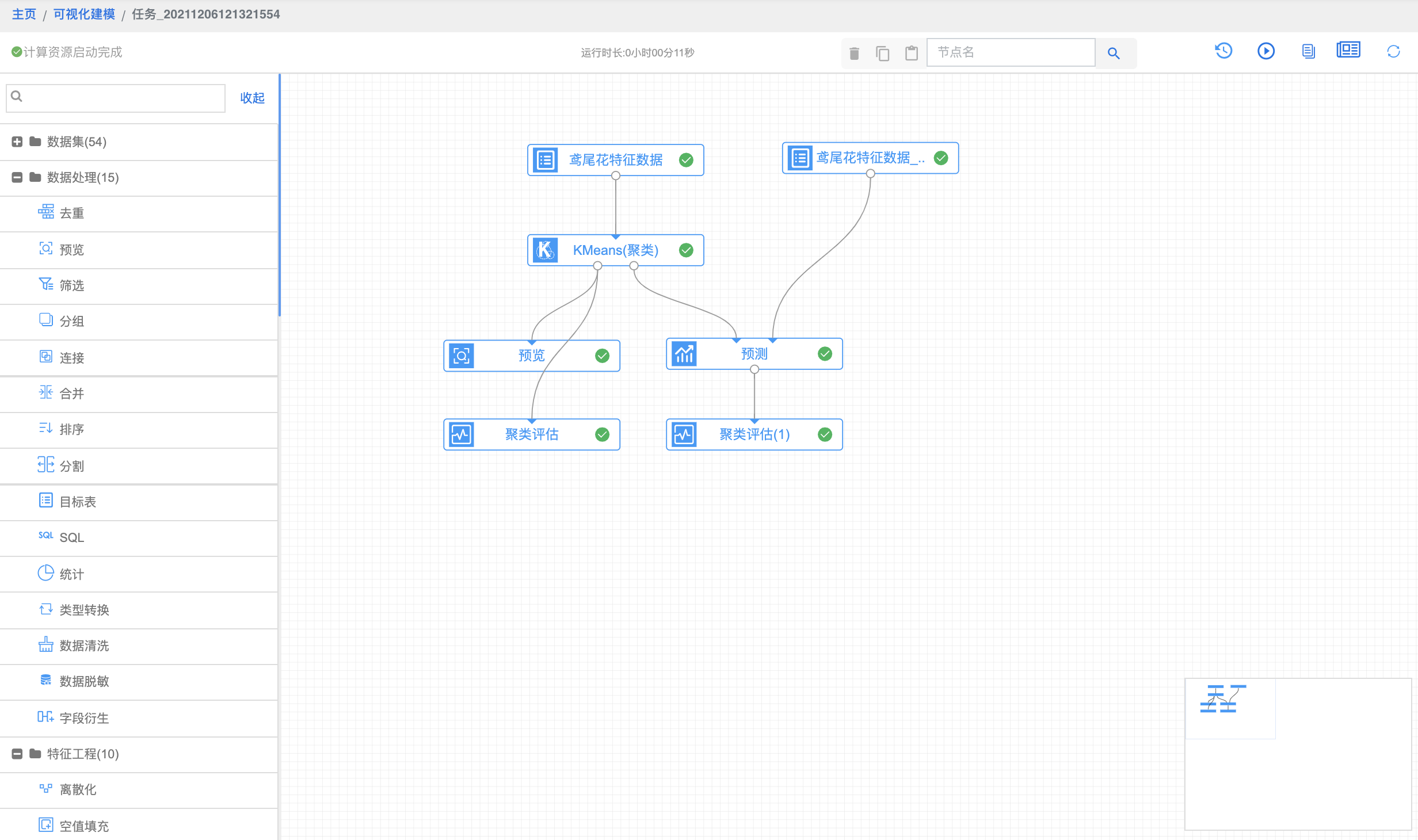Click the component search box in sidebar

point(116,98)
